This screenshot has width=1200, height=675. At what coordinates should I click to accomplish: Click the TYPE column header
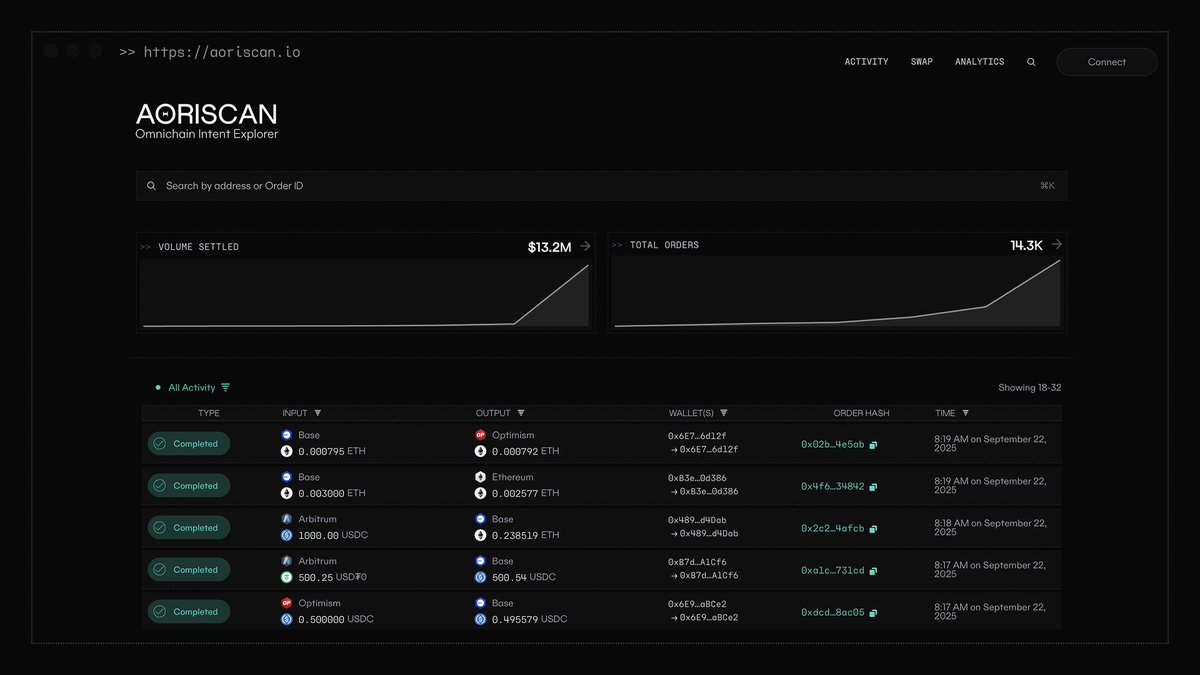click(x=209, y=413)
